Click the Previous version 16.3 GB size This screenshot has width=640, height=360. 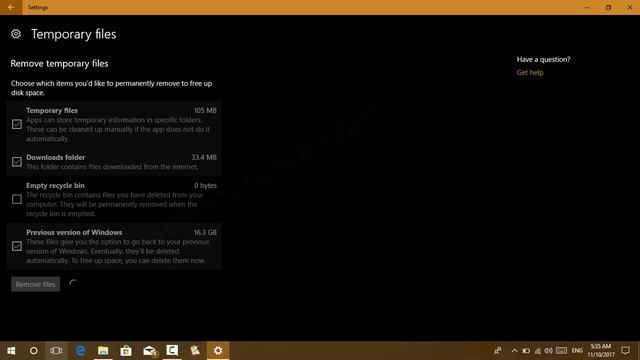pyautogui.click(x=205, y=233)
